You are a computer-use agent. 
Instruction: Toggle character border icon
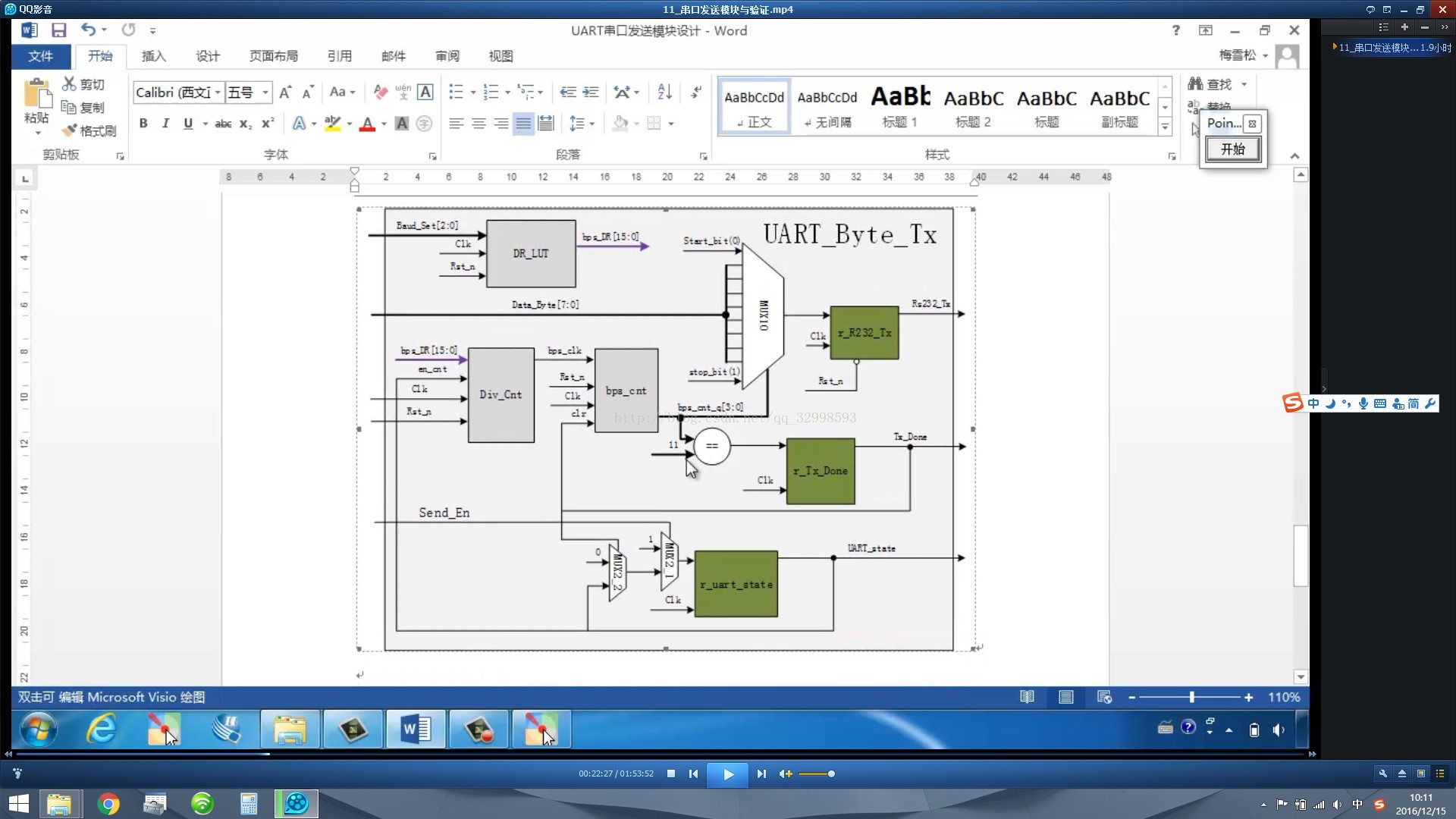(425, 93)
